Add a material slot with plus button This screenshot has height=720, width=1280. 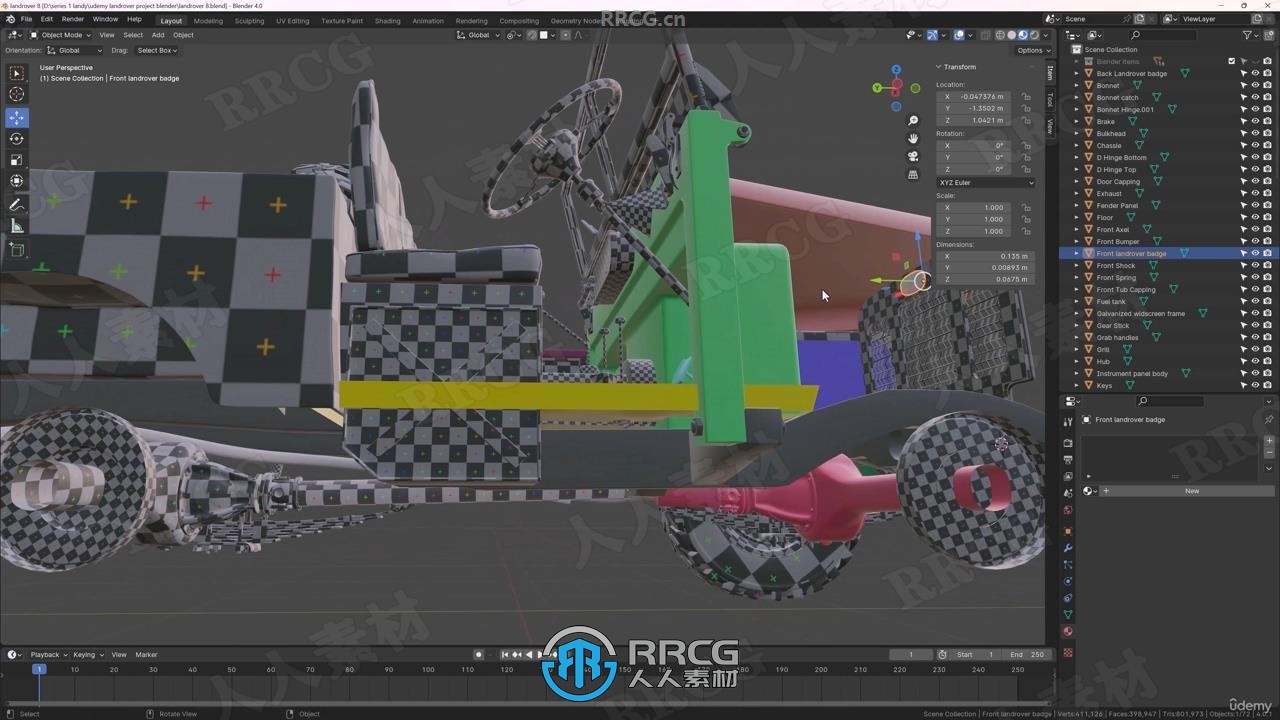tap(1270, 441)
